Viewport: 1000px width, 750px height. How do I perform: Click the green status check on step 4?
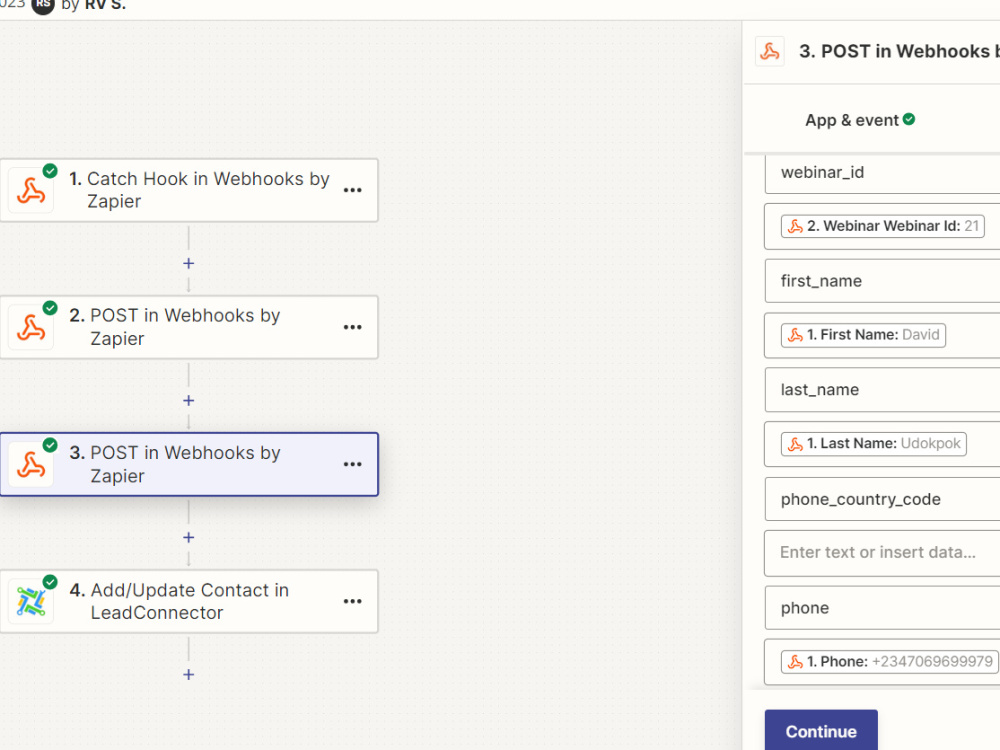pyautogui.click(x=50, y=582)
